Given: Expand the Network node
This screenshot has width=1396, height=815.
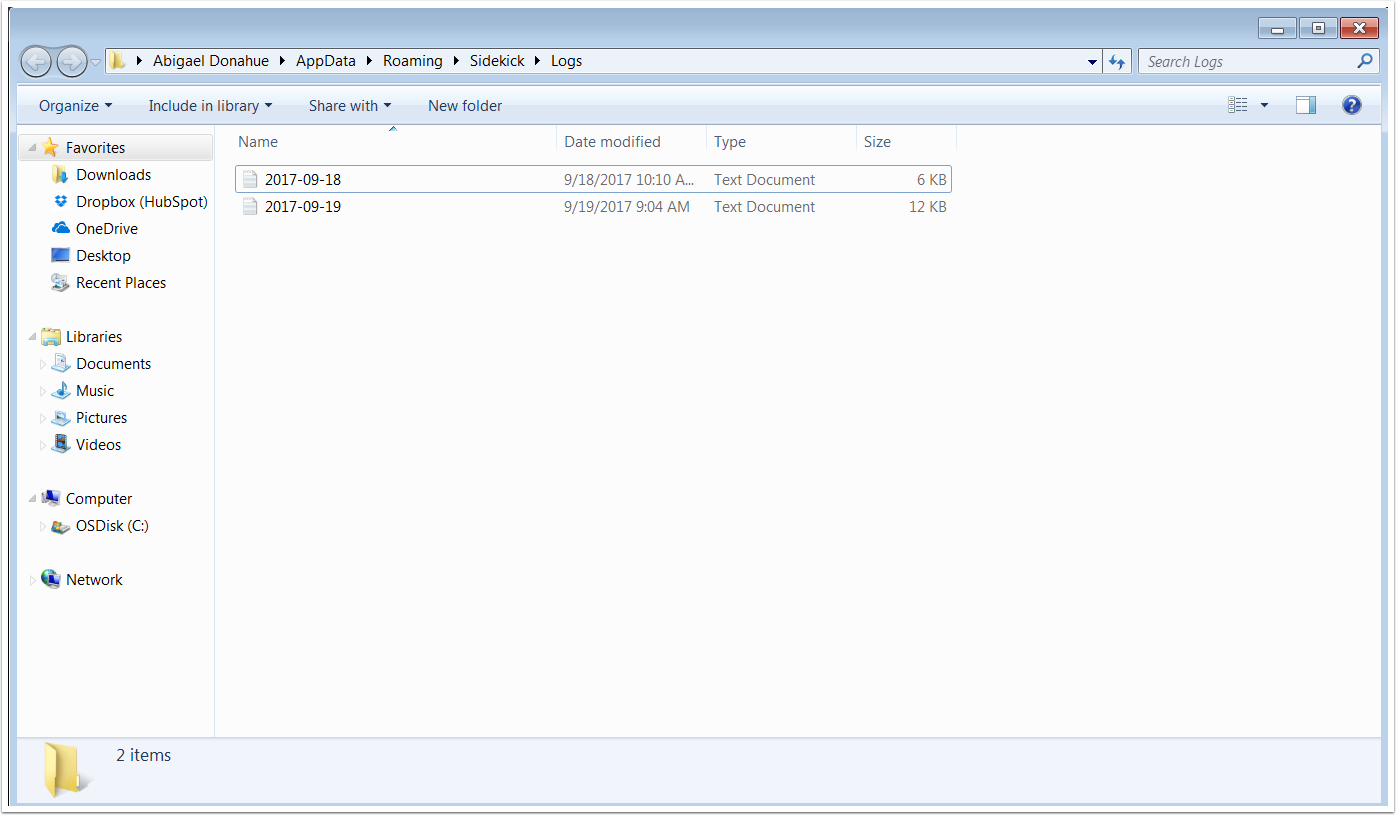Looking at the screenshot, I should click(x=31, y=579).
